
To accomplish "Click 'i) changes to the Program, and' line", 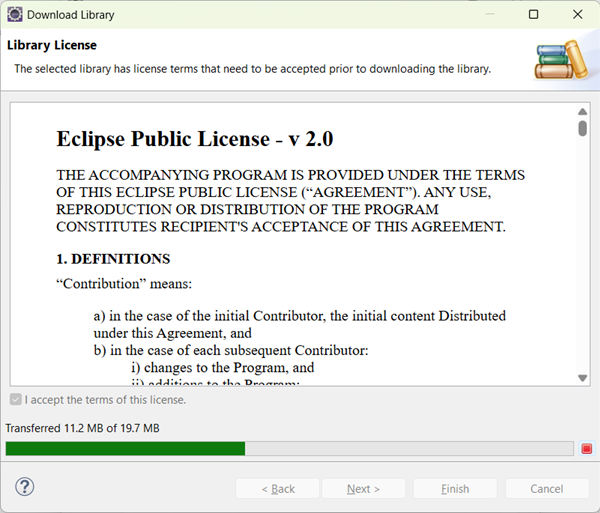I will click(x=223, y=368).
